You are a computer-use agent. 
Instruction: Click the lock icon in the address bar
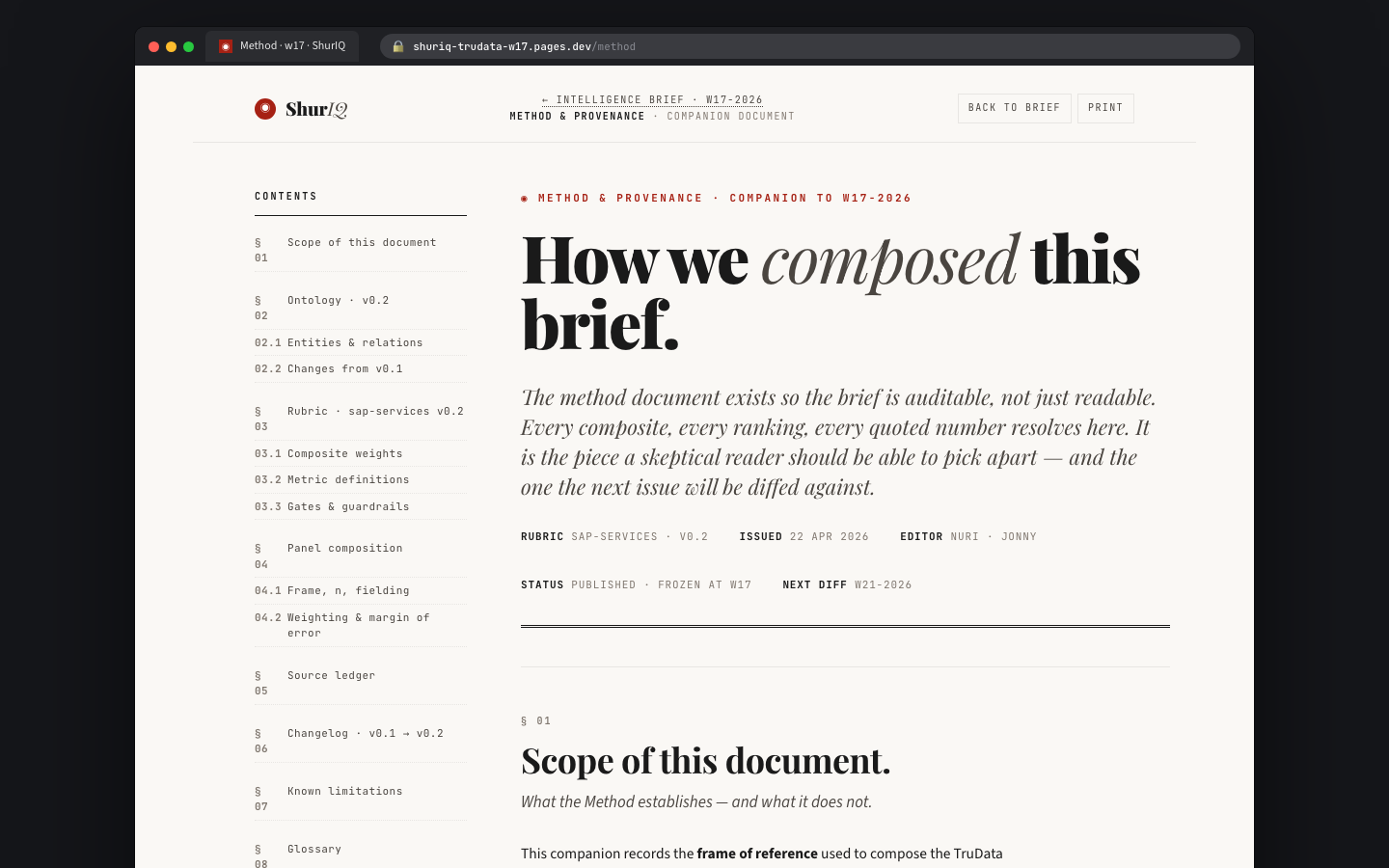[398, 46]
